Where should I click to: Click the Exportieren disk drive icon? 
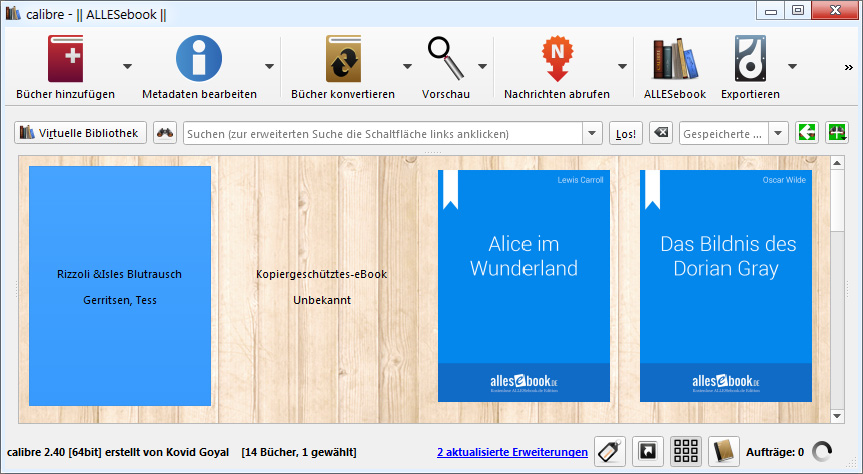750,58
